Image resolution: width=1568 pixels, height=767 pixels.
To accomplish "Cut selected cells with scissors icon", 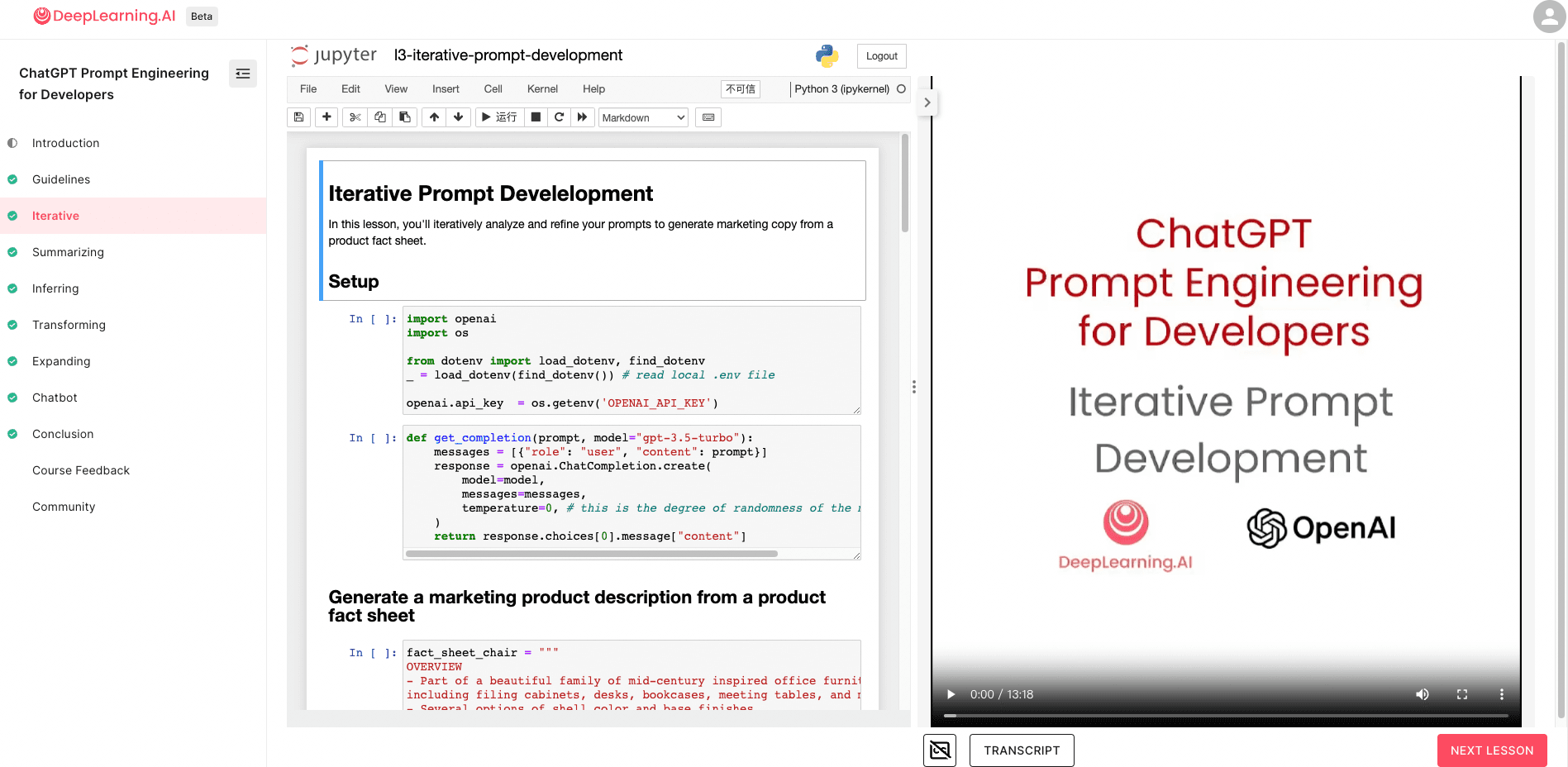I will pos(355,117).
